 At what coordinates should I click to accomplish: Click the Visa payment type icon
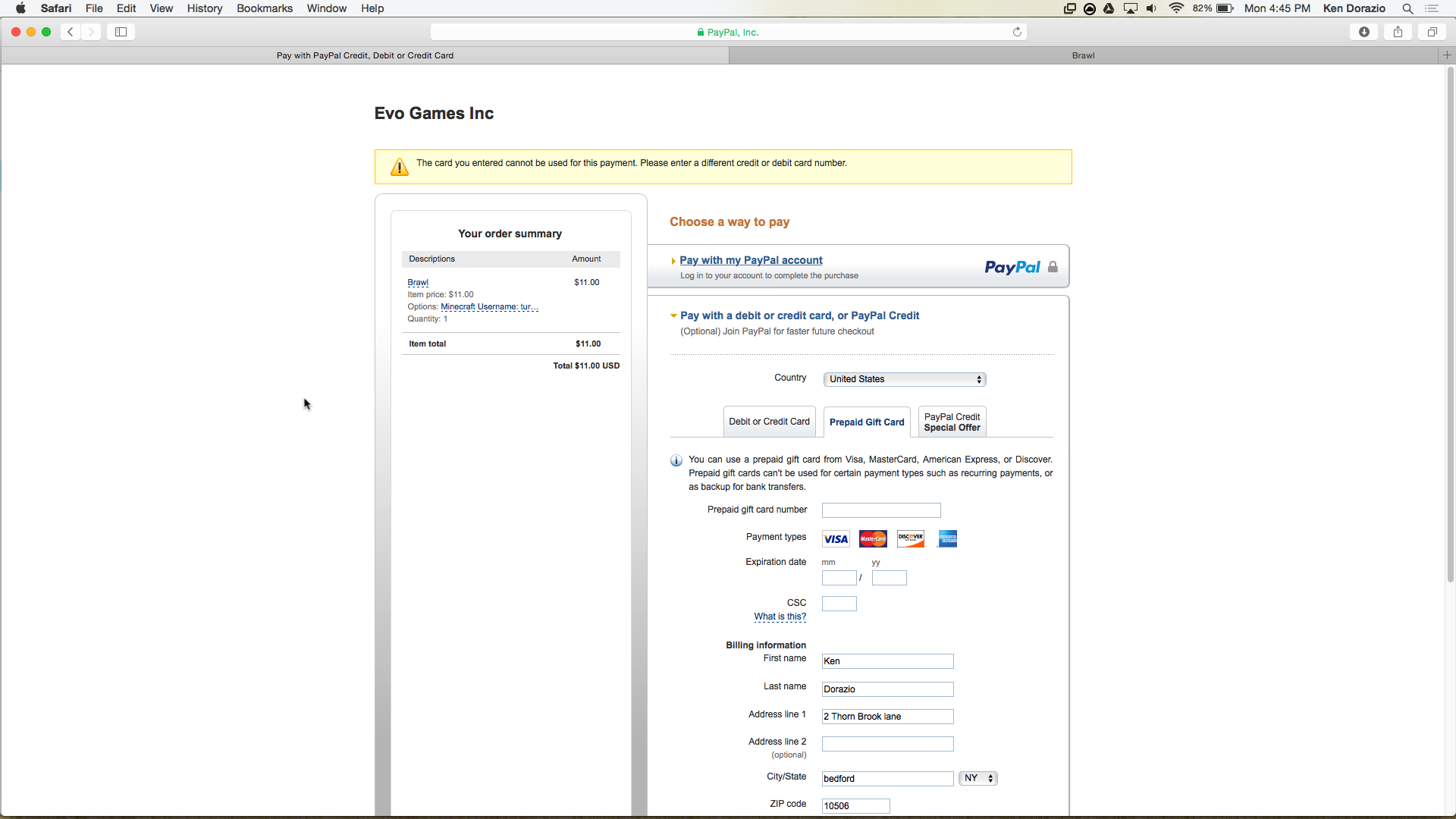(836, 539)
